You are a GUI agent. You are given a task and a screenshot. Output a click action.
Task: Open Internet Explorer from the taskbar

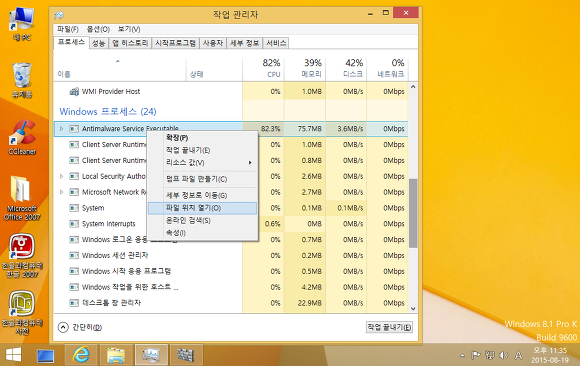pyautogui.click(x=81, y=355)
